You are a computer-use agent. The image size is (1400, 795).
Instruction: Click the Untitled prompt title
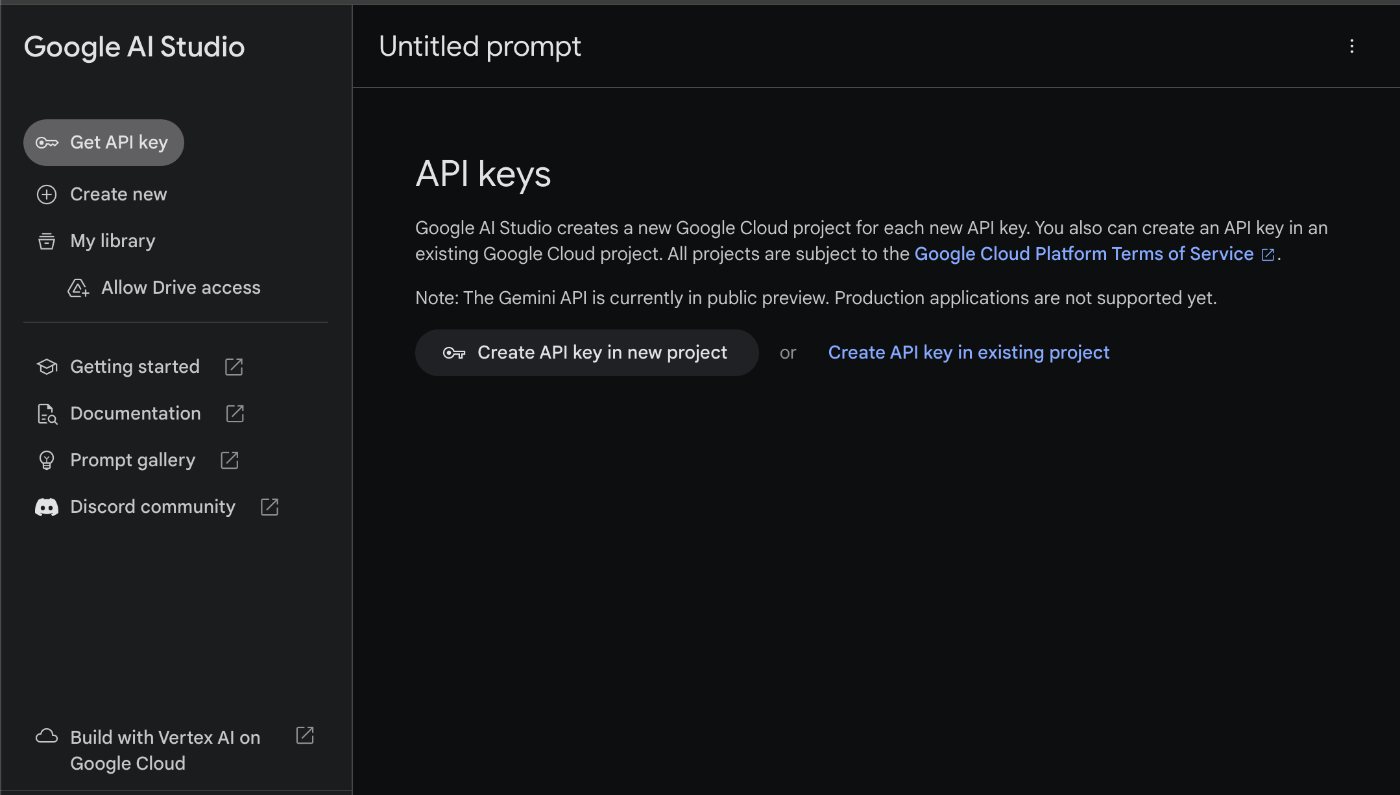click(480, 47)
